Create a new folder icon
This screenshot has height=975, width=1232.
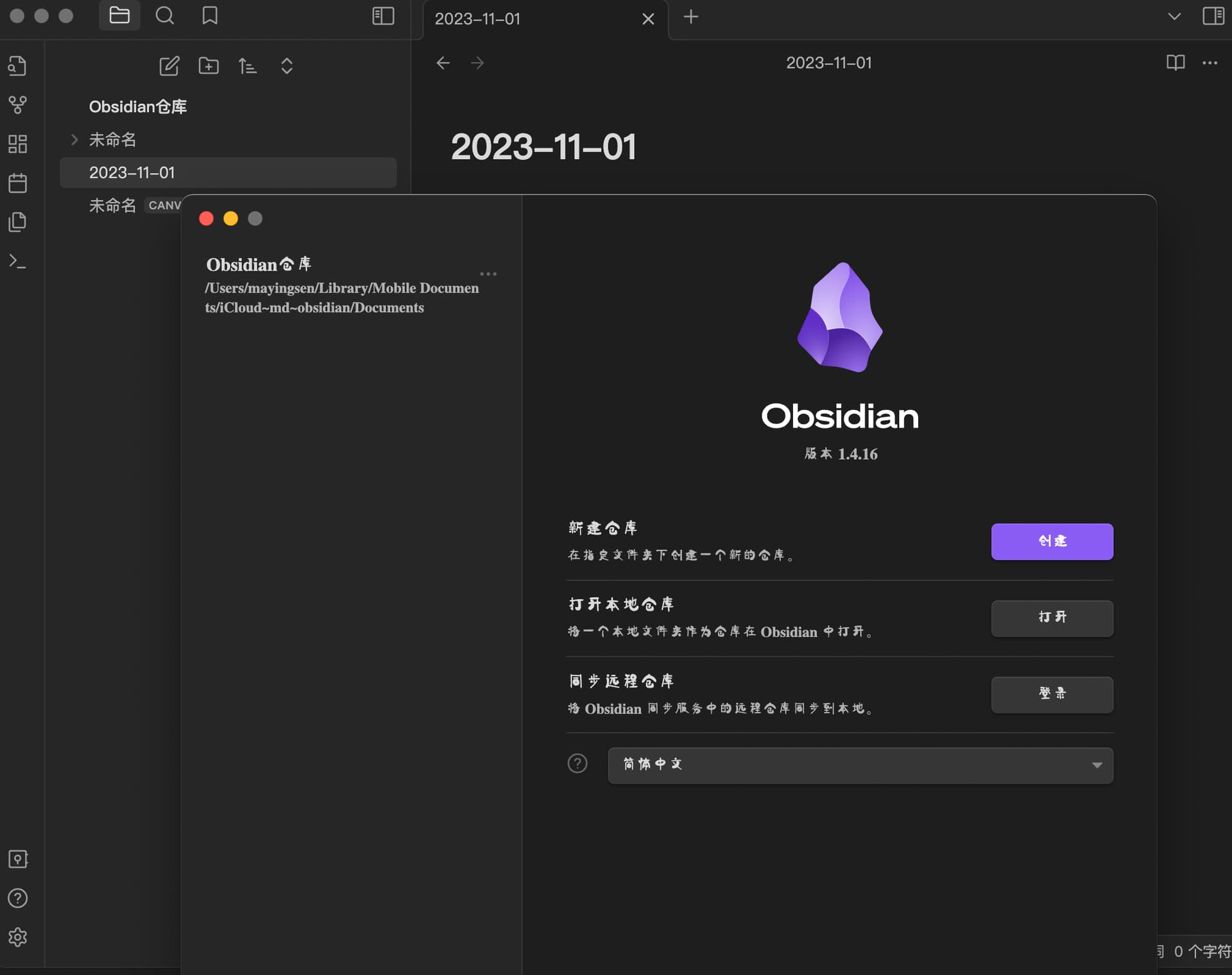[209, 66]
